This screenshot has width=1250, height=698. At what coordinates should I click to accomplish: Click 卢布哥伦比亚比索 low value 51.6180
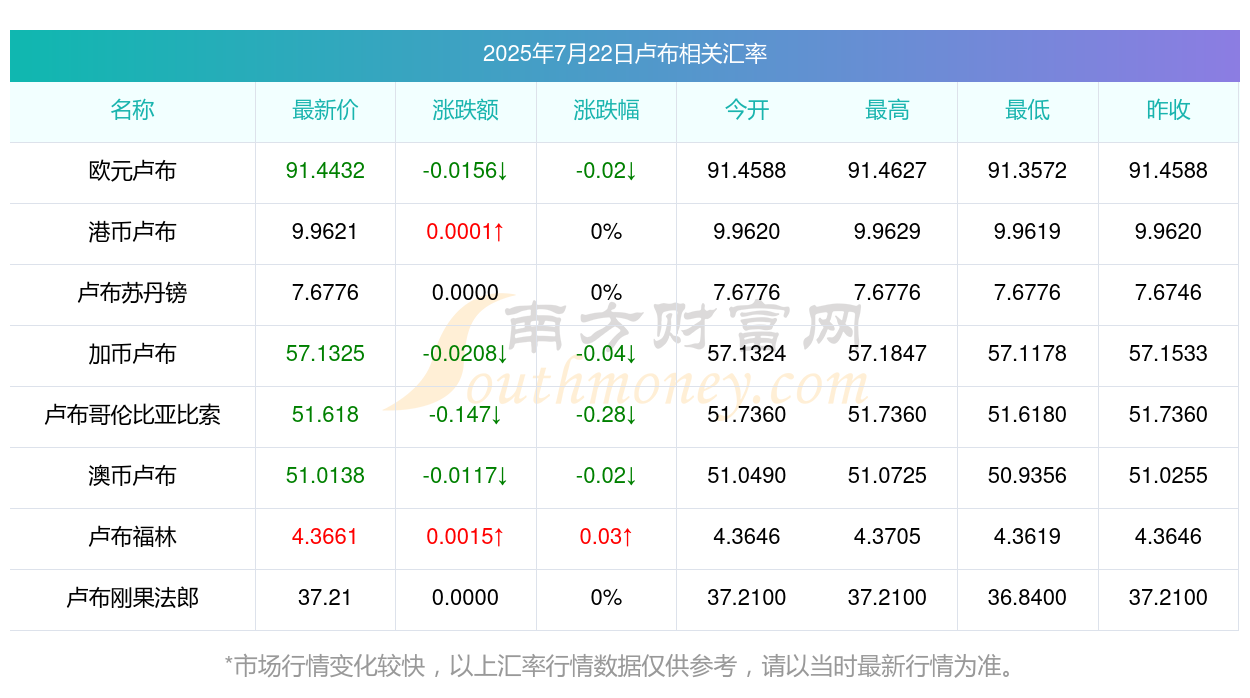tap(1027, 415)
